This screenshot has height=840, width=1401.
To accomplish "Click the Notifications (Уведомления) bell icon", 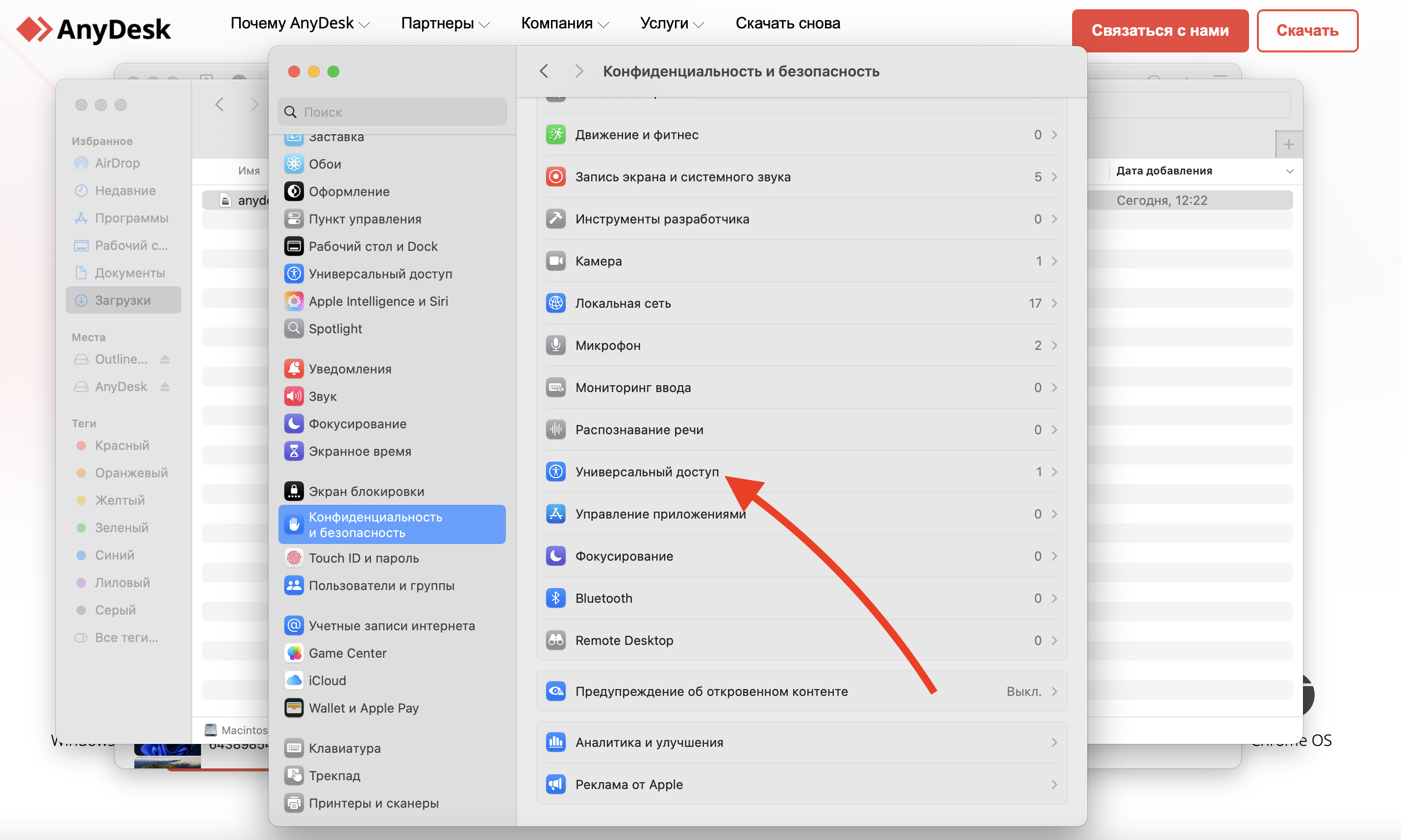I will (x=294, y=369).
